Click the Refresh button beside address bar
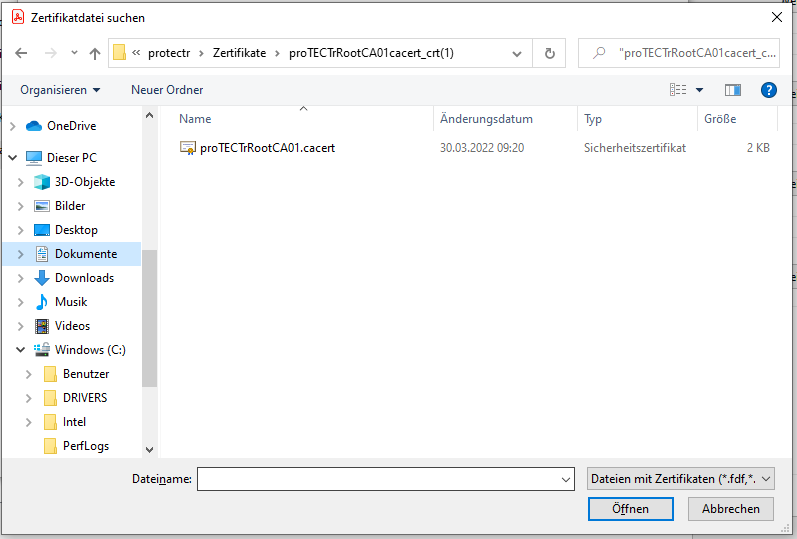Viewport: 797px width, 539px height. click(549, 53)
